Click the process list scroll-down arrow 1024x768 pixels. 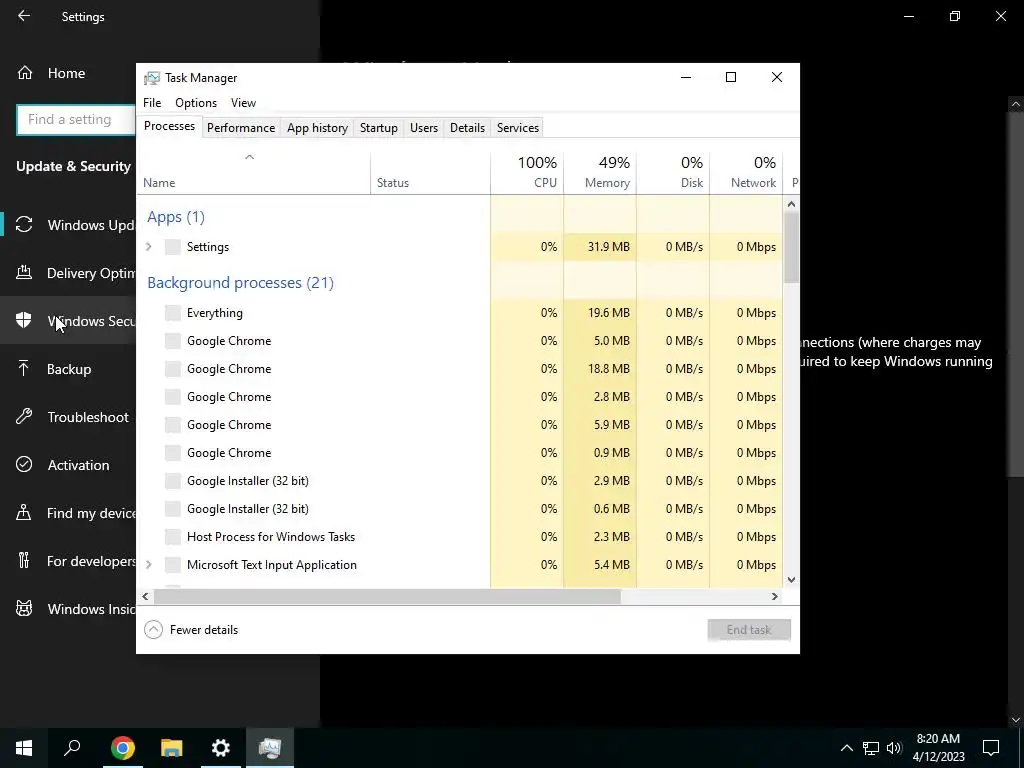click(791, 579)
